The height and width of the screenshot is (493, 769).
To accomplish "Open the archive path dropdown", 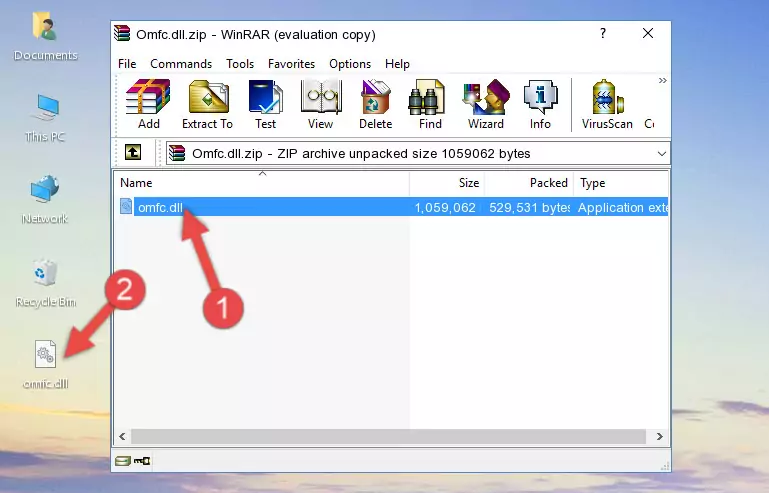I will [x=662, y=154].
